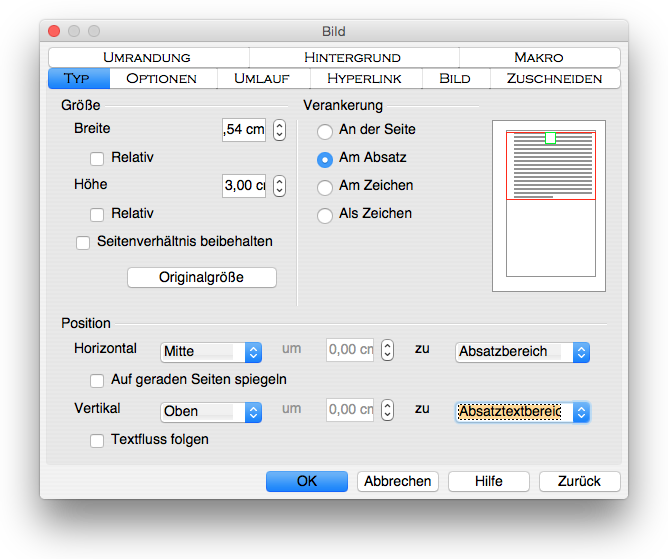This screenshot has width=668, height=559.
Task: Enable Textfluss folgen checkbox
Action: [97, 440]
